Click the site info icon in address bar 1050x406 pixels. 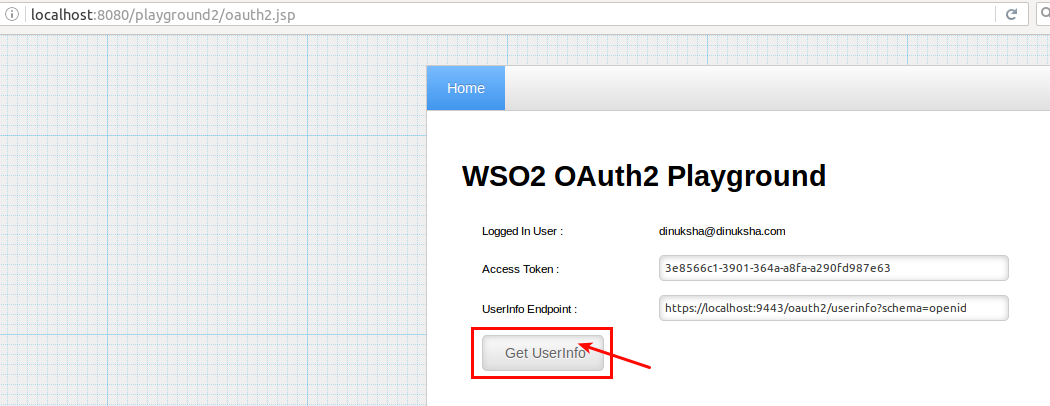[12, 14]
